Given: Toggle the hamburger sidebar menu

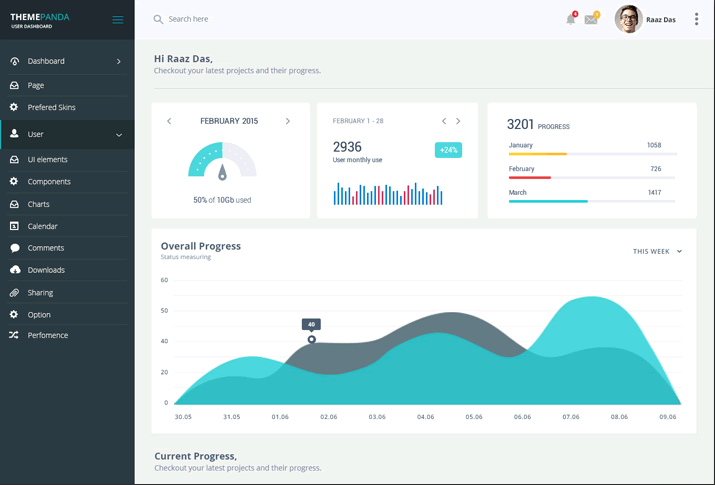Looking at the screenshot, I should point(118,19).
